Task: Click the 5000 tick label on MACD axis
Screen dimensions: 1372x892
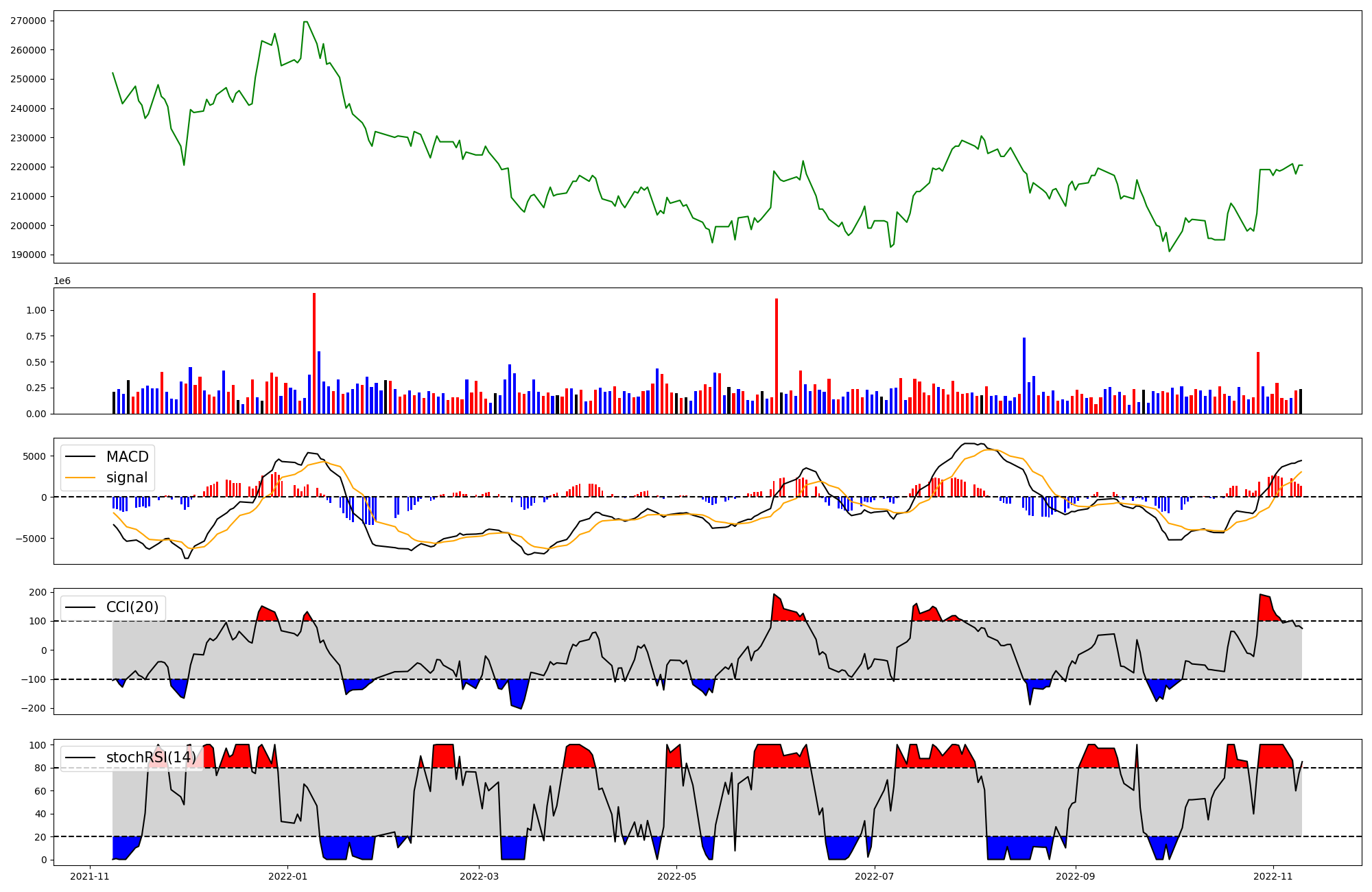Action: 34,456
